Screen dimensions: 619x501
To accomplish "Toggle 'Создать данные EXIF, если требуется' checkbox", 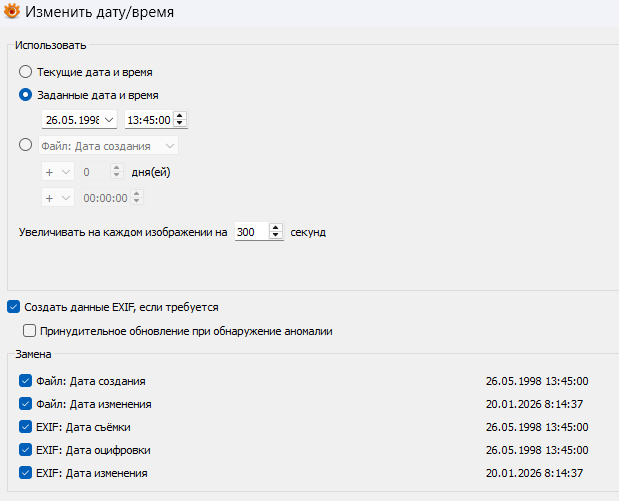I will click(13, 307).
